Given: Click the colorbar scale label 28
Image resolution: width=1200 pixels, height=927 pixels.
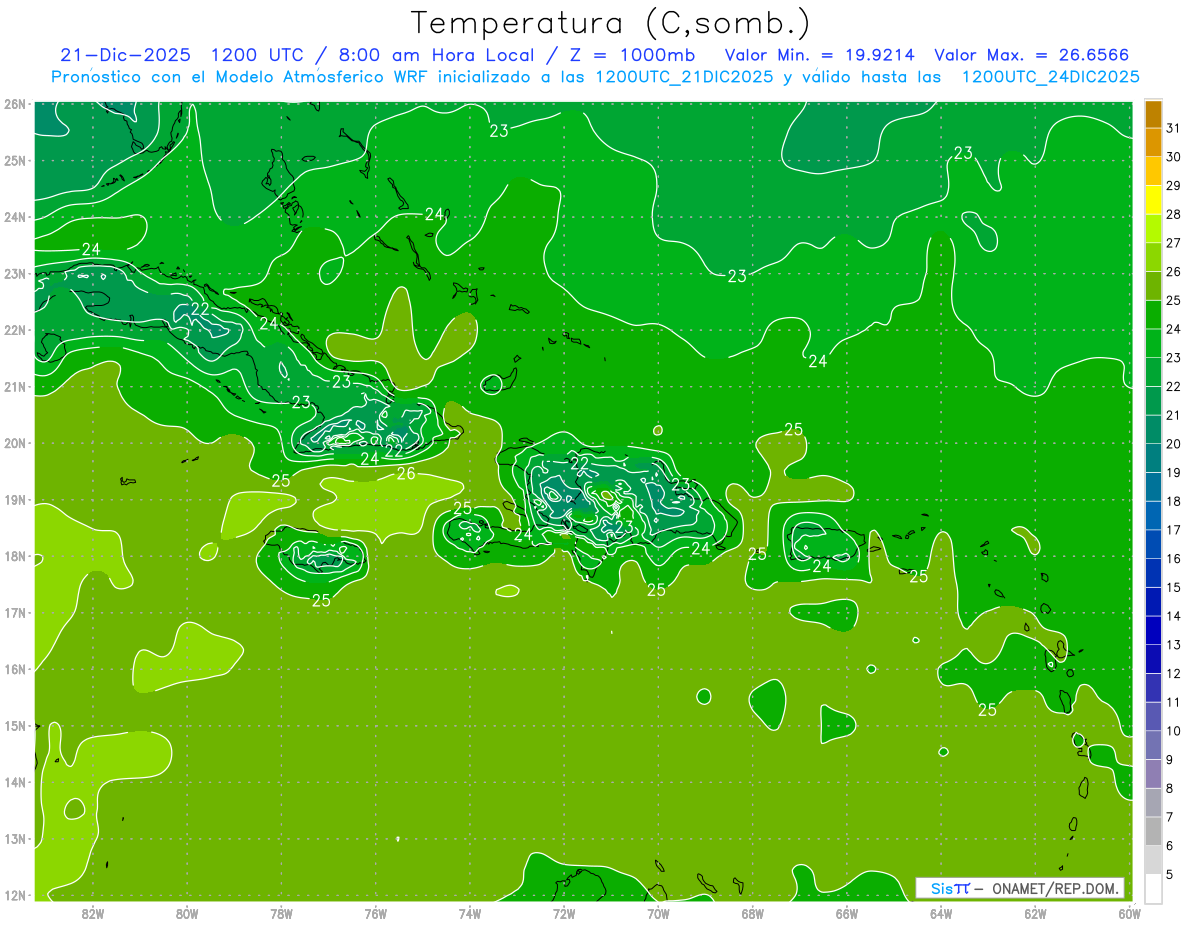Looking at the screenshot, I should tap(1174, 214).
